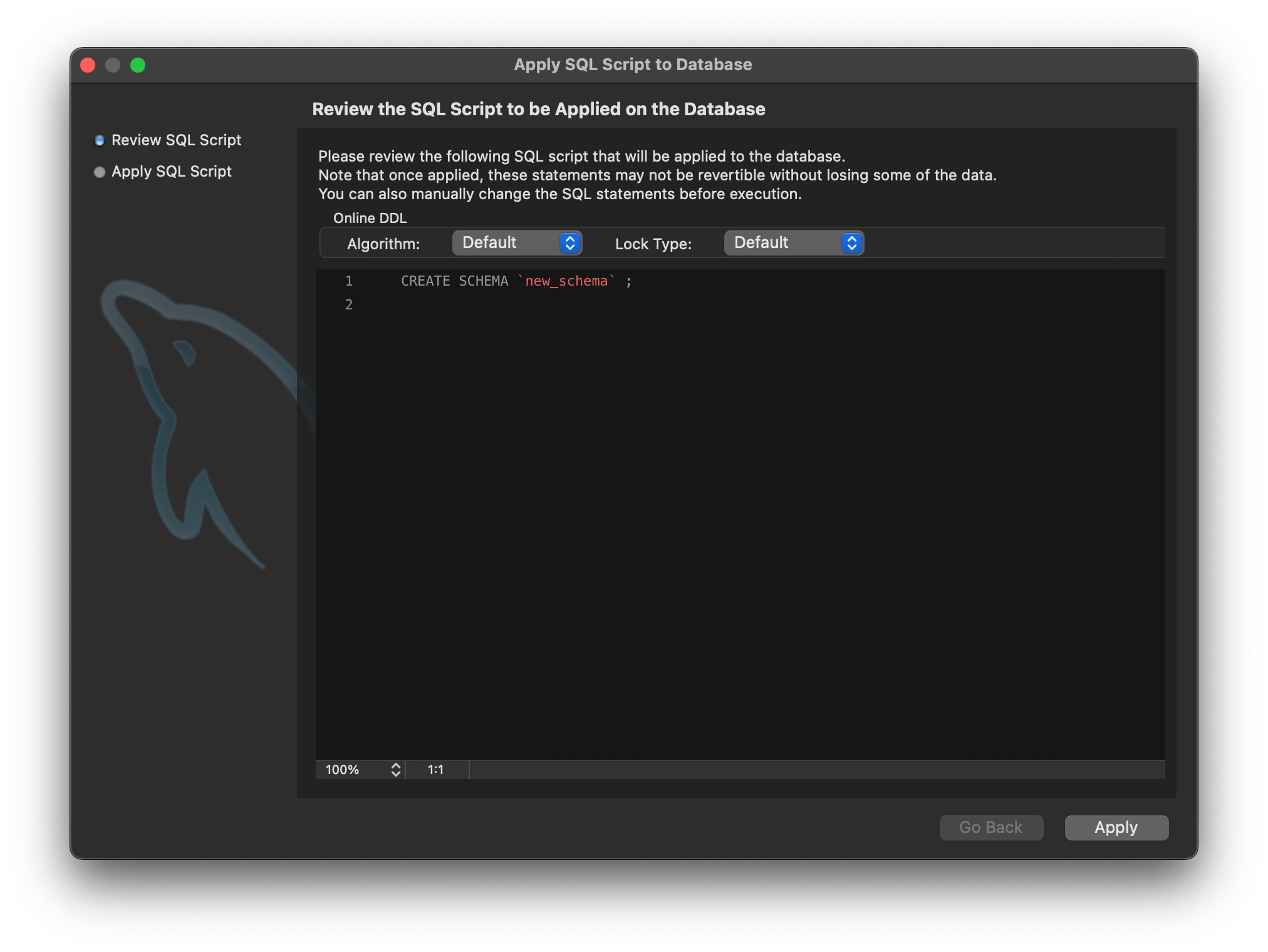Click the blue arrows on Lock Type dropdown
The height and width of the screenshot is (952, 1268).
click(x=851, y=243)
